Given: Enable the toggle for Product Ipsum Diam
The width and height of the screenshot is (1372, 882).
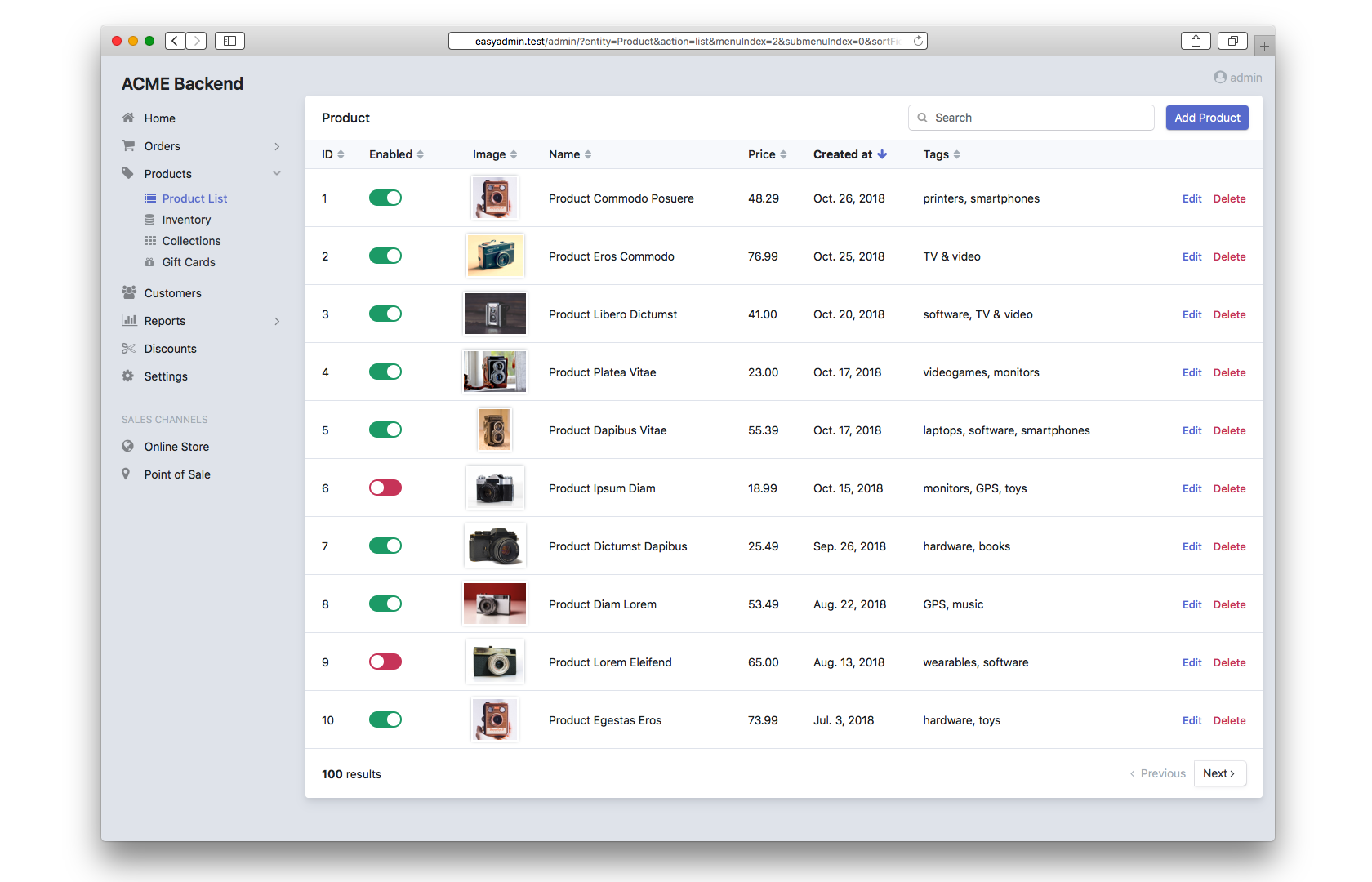Looking at the screenshot, I should (385, 488).
